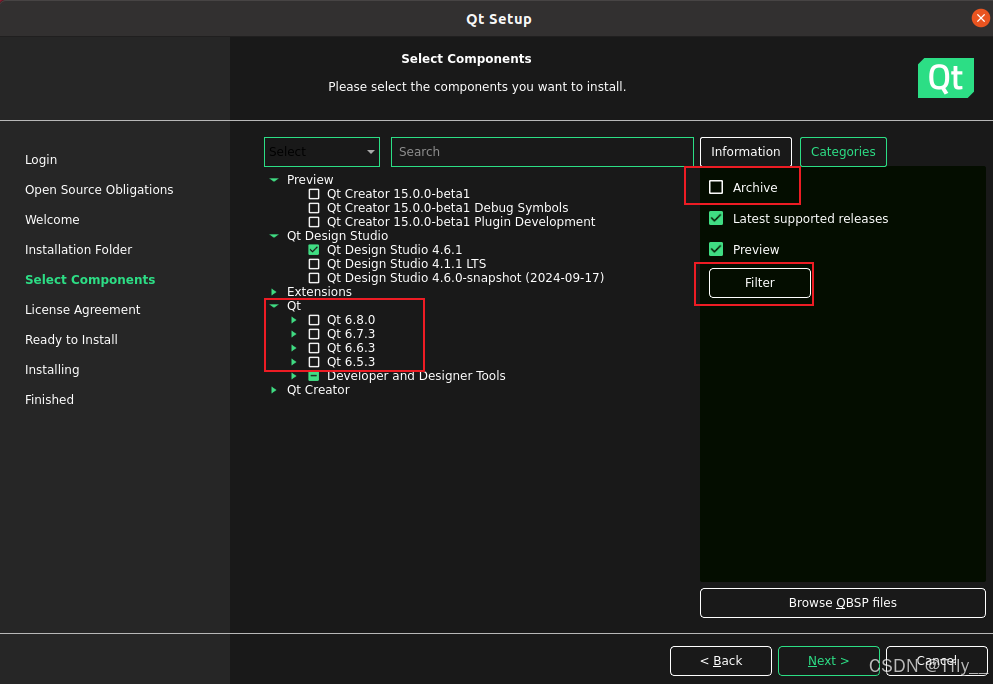Apply the Filter button
This screenshot has height=684, width=993.
[759, 282]
